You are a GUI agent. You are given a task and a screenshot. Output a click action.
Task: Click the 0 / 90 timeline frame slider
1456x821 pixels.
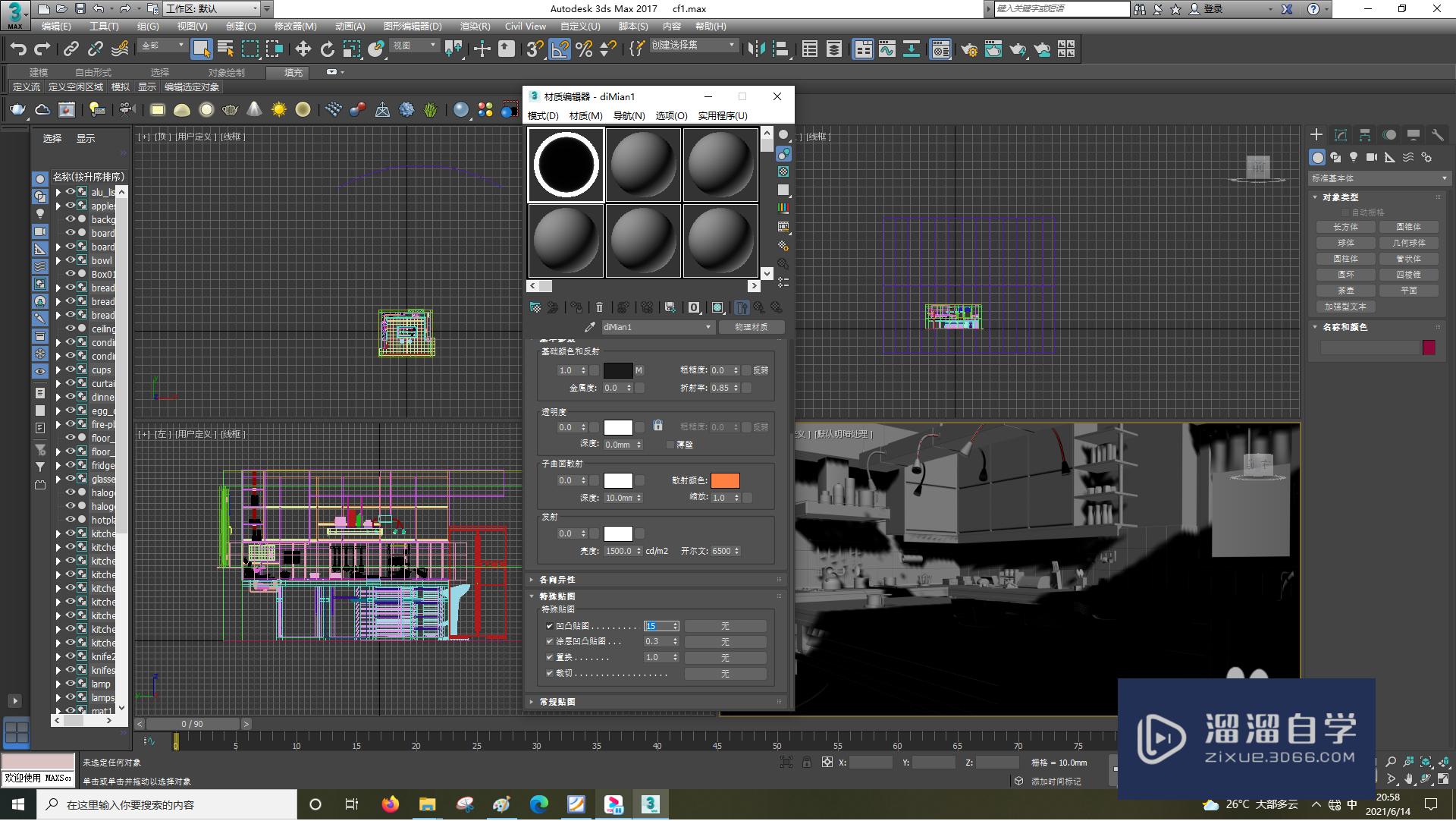193,724
